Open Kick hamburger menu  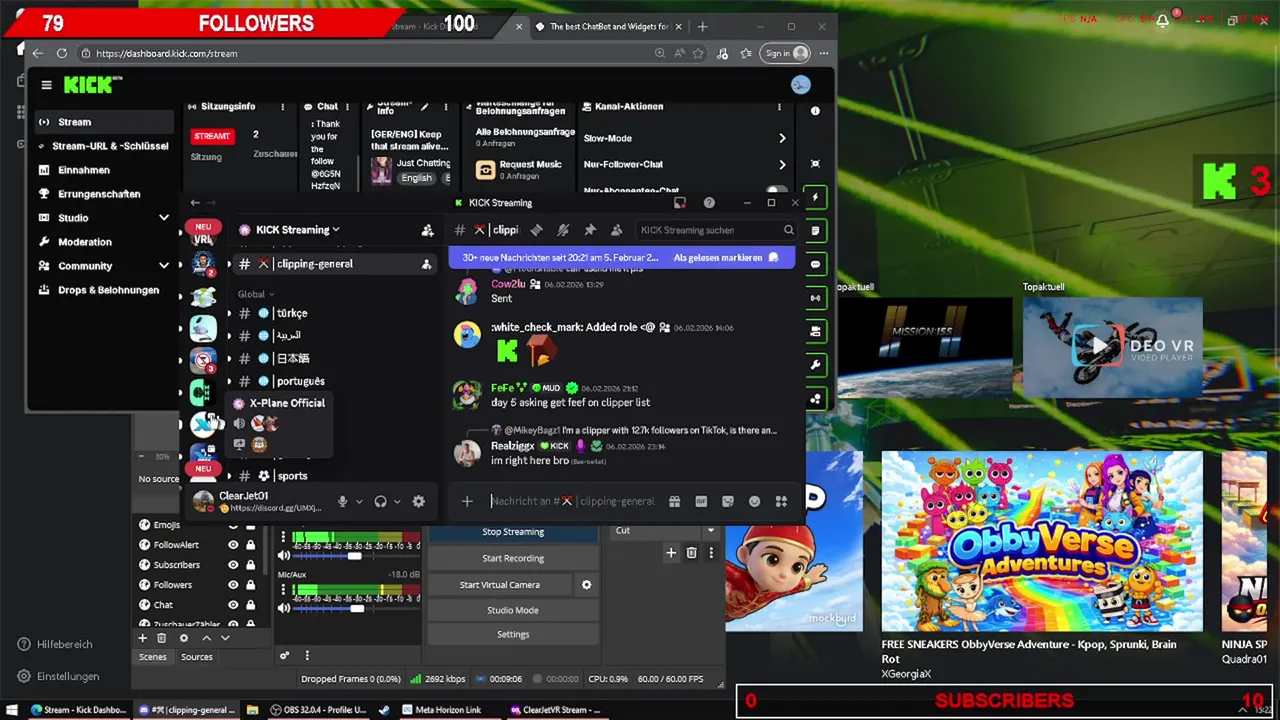[x=46, y=85]
